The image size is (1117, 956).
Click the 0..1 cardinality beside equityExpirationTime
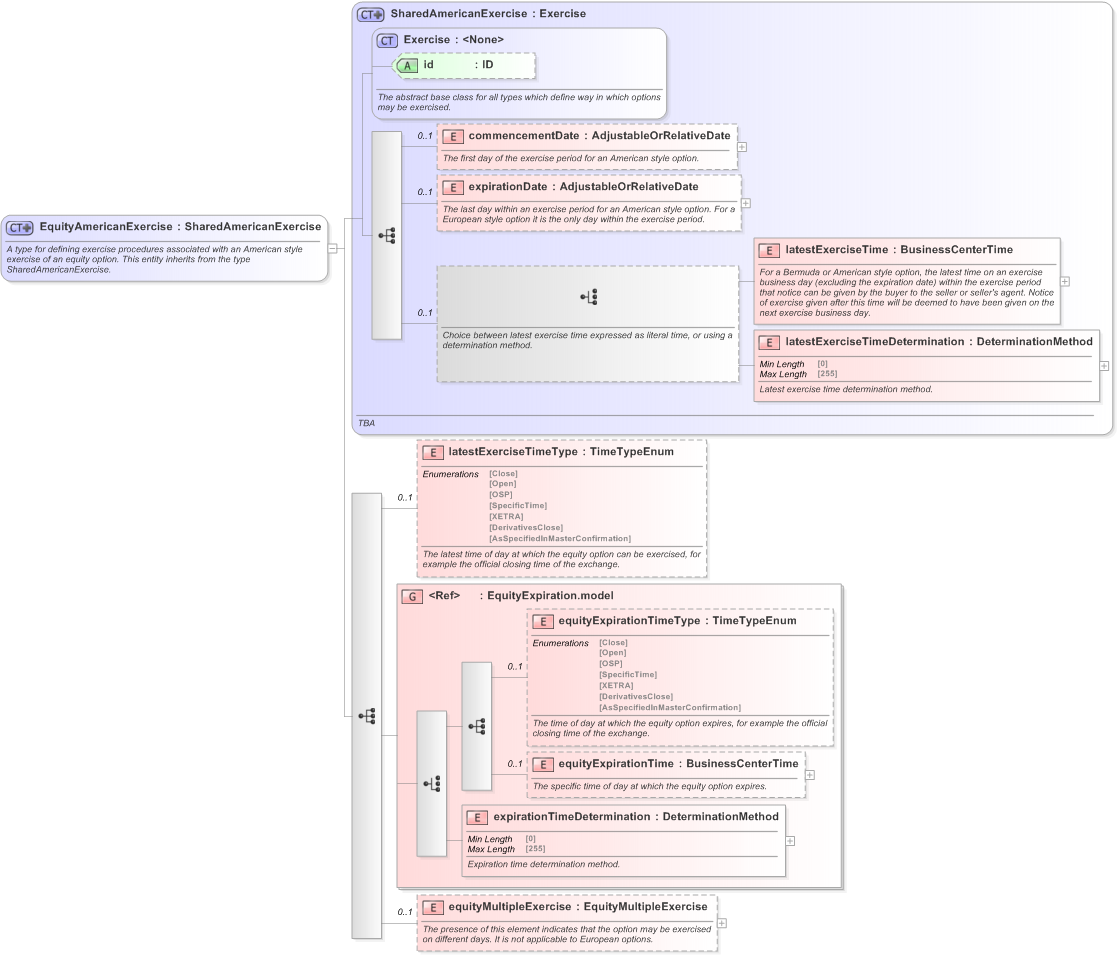[x=514, y=764]
